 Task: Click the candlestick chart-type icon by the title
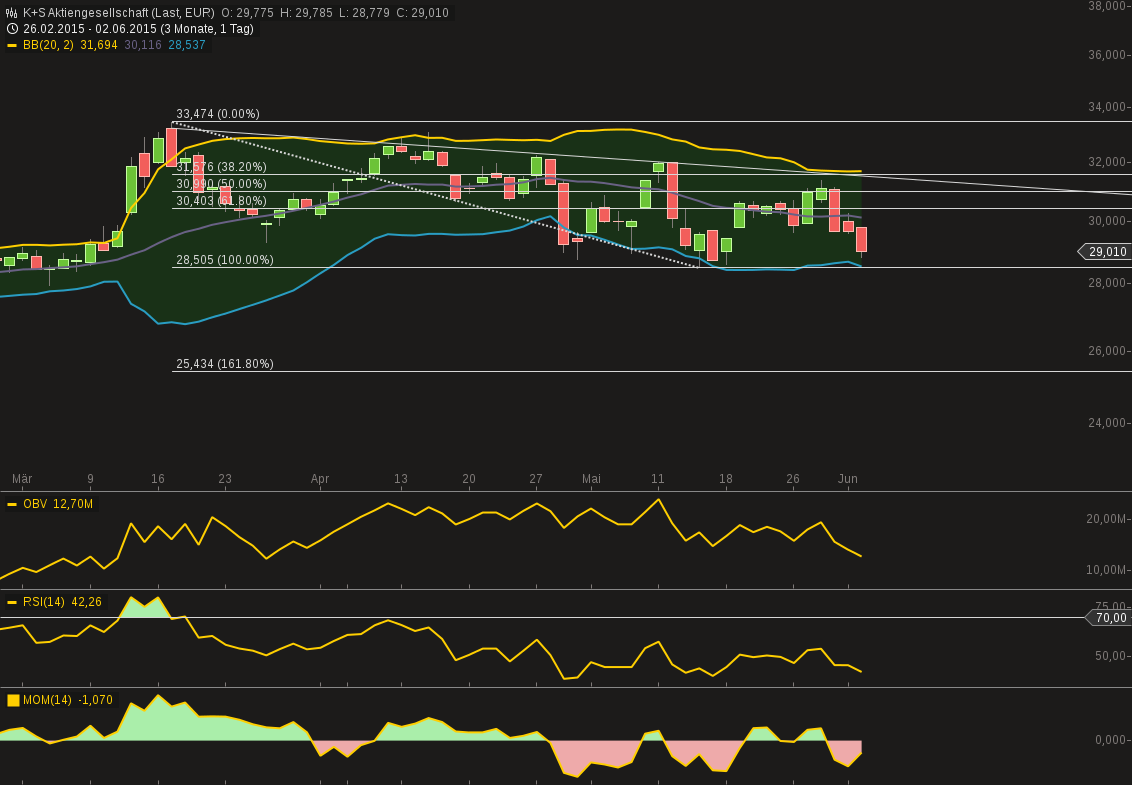(12, 13)
